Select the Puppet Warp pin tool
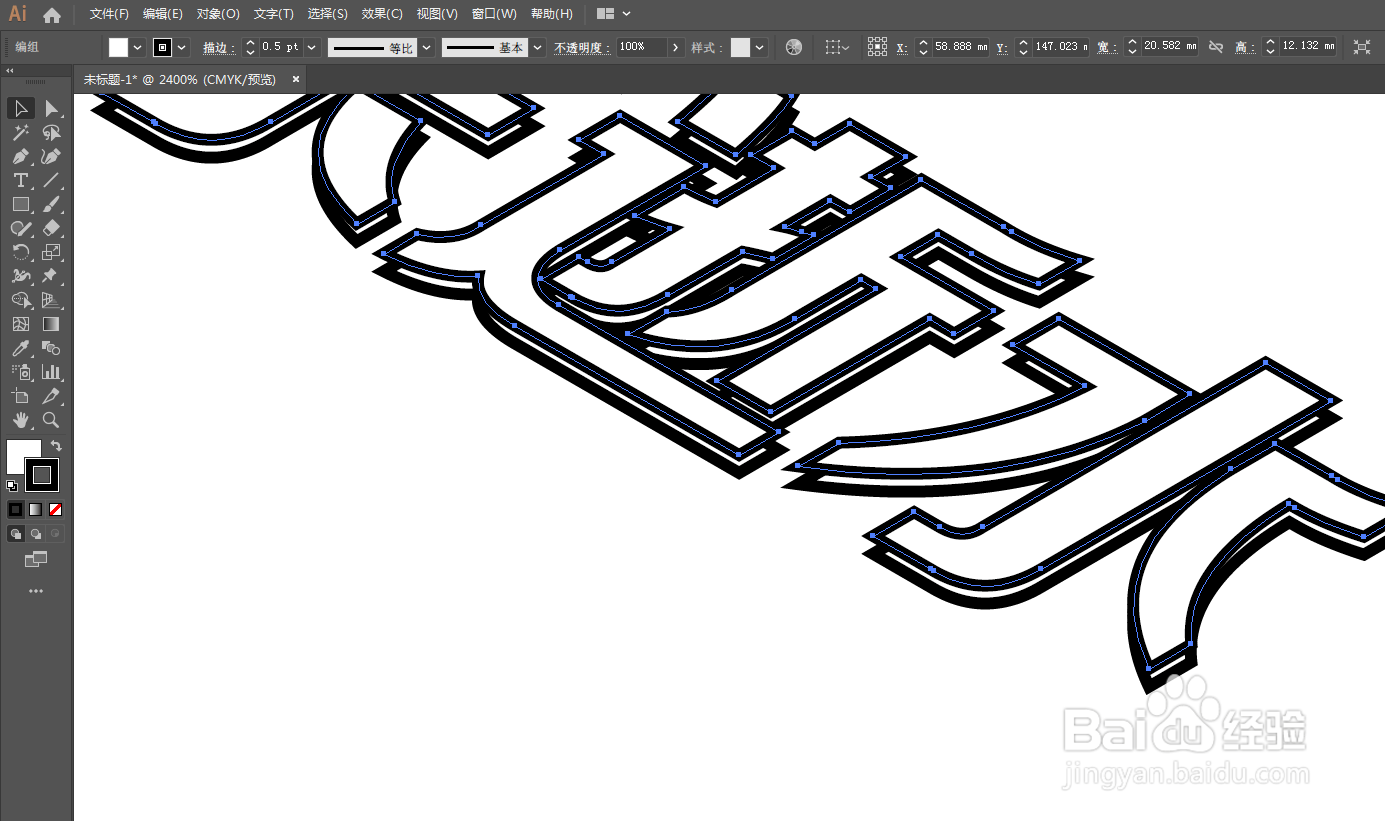This screenshot has width=1385, height=821. (x=51, y=276)
